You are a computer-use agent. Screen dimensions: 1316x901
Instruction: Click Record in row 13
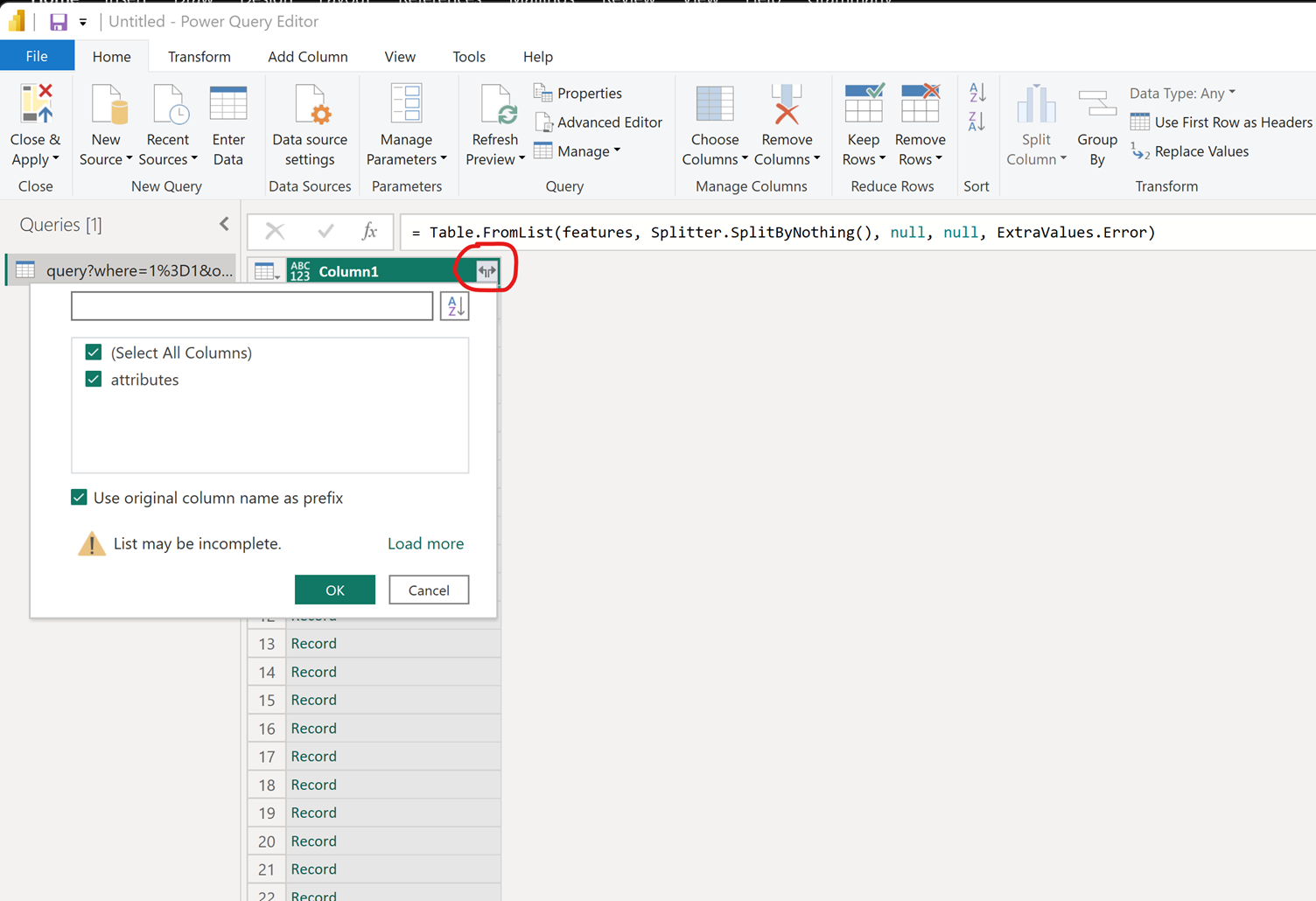[314, 643]
